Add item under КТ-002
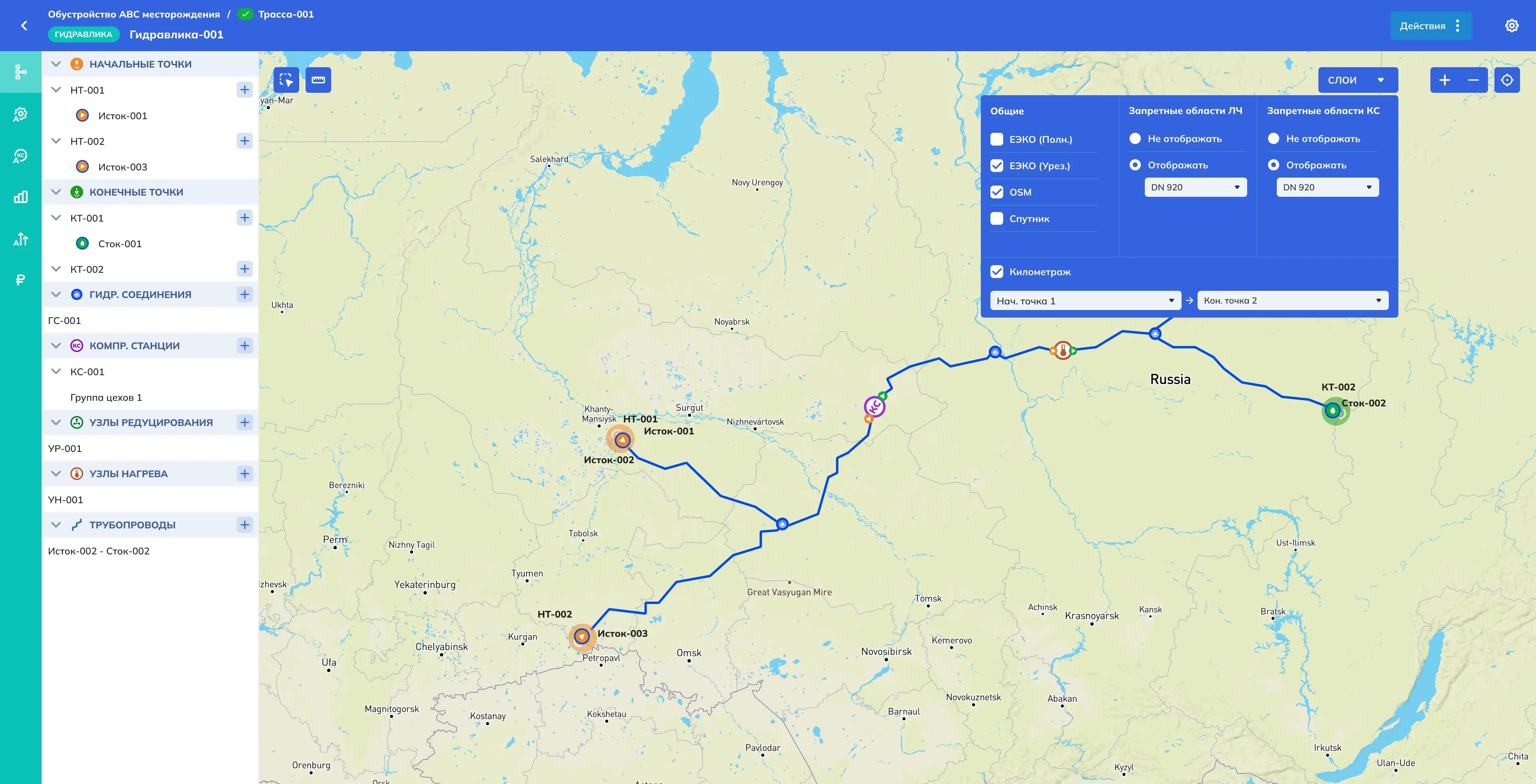The height and width of the screenshot is (784, 1536). click(244, 270)
